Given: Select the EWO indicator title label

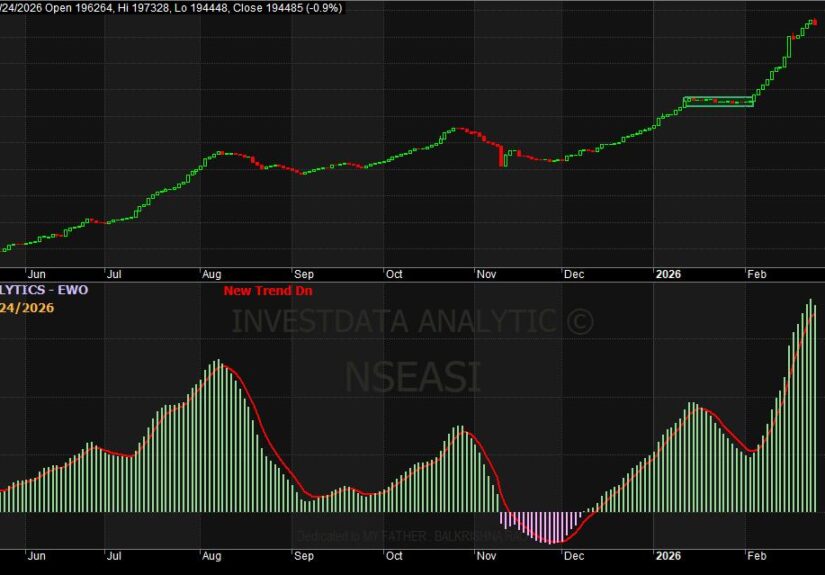Looking at the screenshot, I should [x=44, y=290].
